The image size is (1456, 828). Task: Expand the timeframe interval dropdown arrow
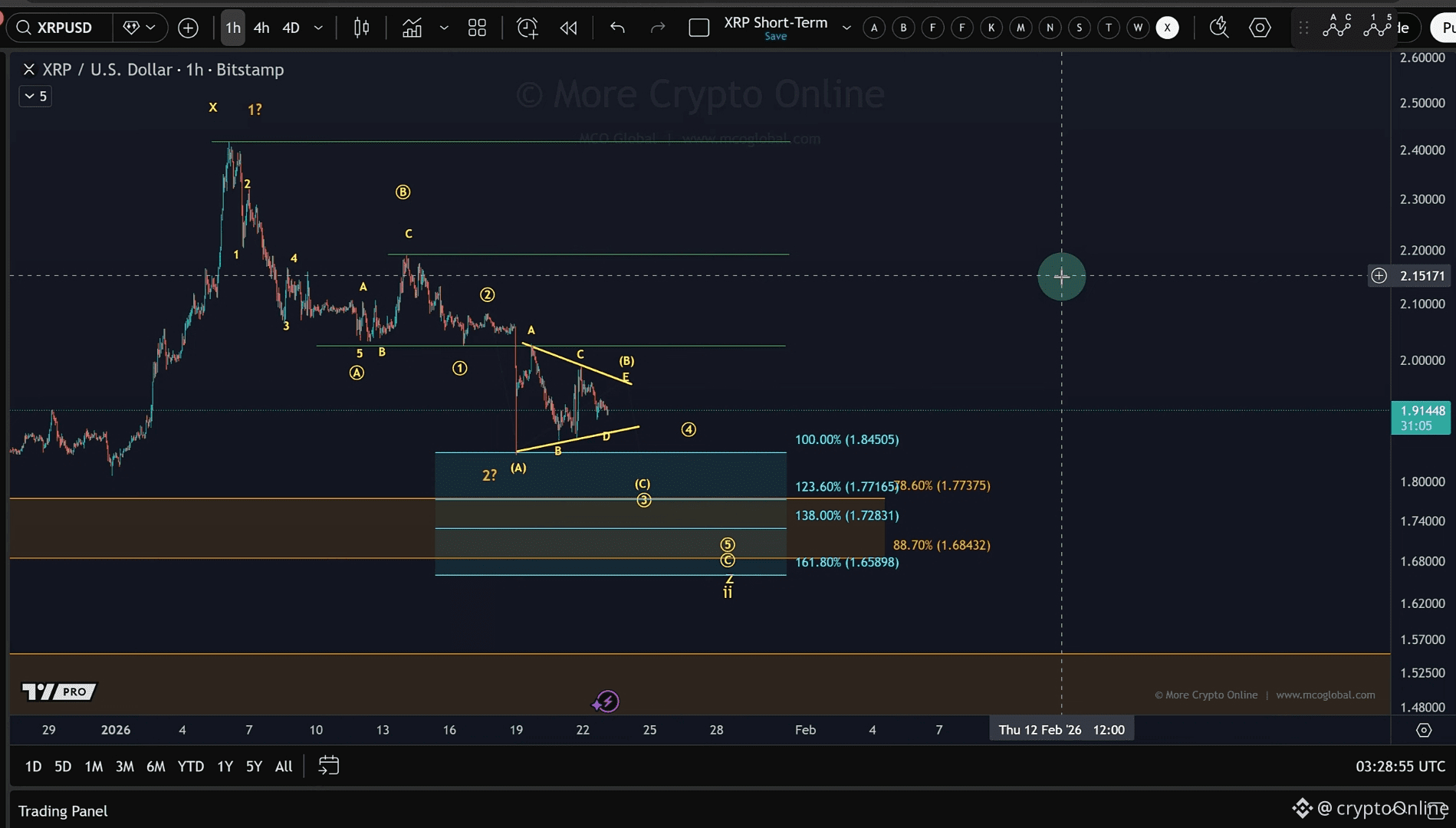click(318, 28)
